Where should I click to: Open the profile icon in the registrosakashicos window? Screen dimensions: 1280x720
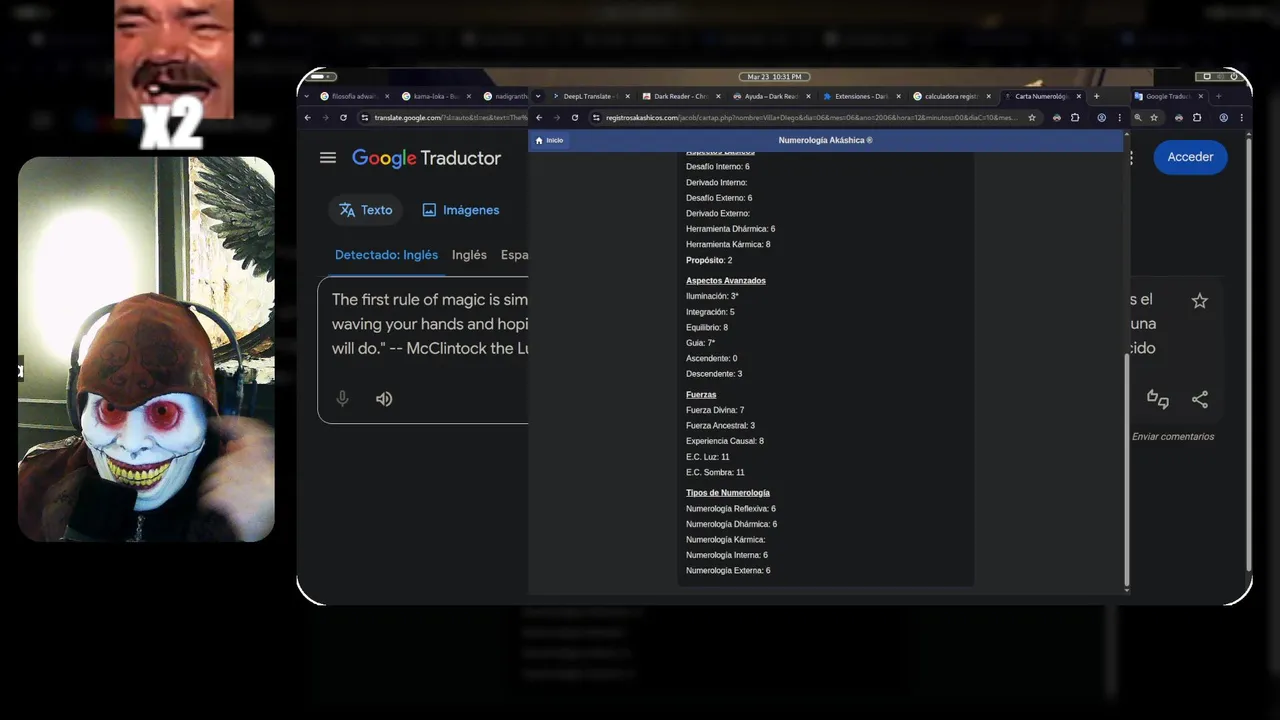tap(1102, 117)
